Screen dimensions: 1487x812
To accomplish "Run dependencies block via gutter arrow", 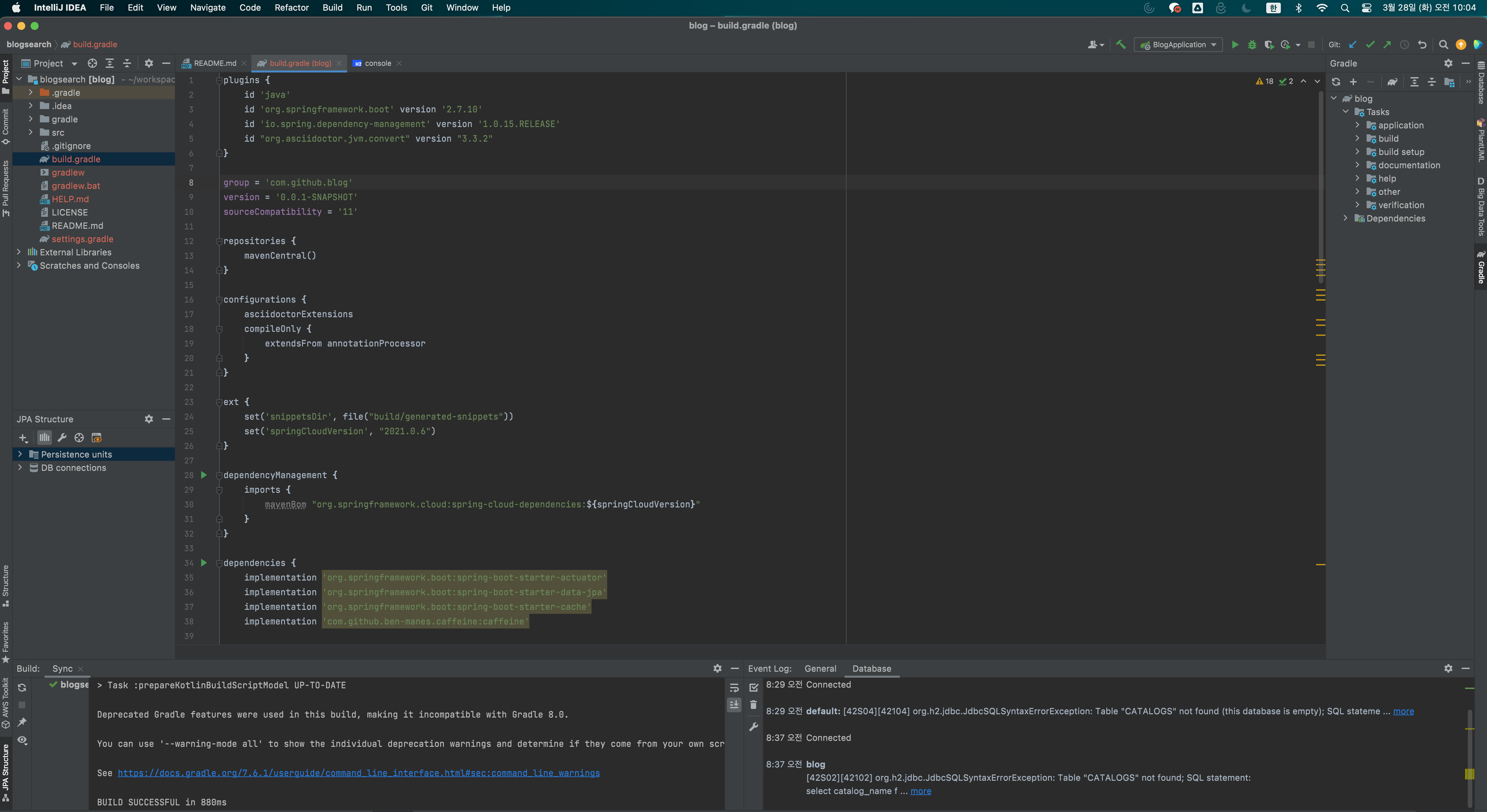I will (x=204, y=563).
